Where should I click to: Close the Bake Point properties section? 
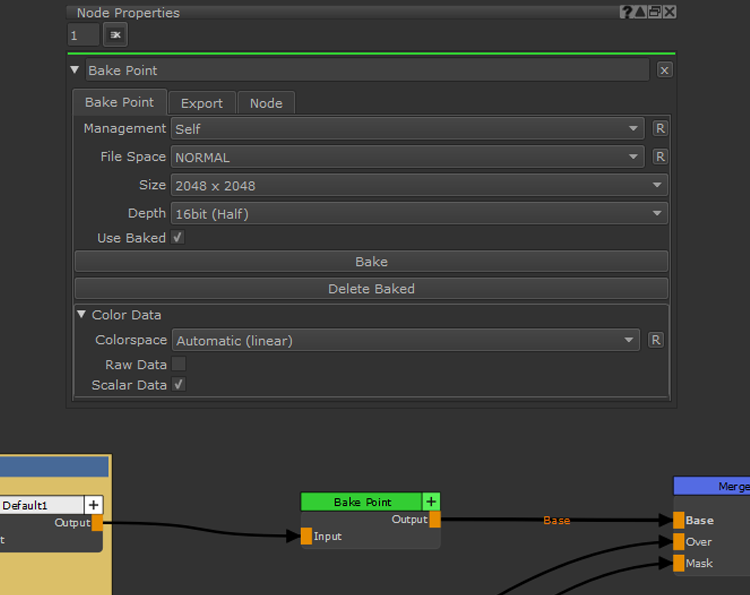(665, 70)
